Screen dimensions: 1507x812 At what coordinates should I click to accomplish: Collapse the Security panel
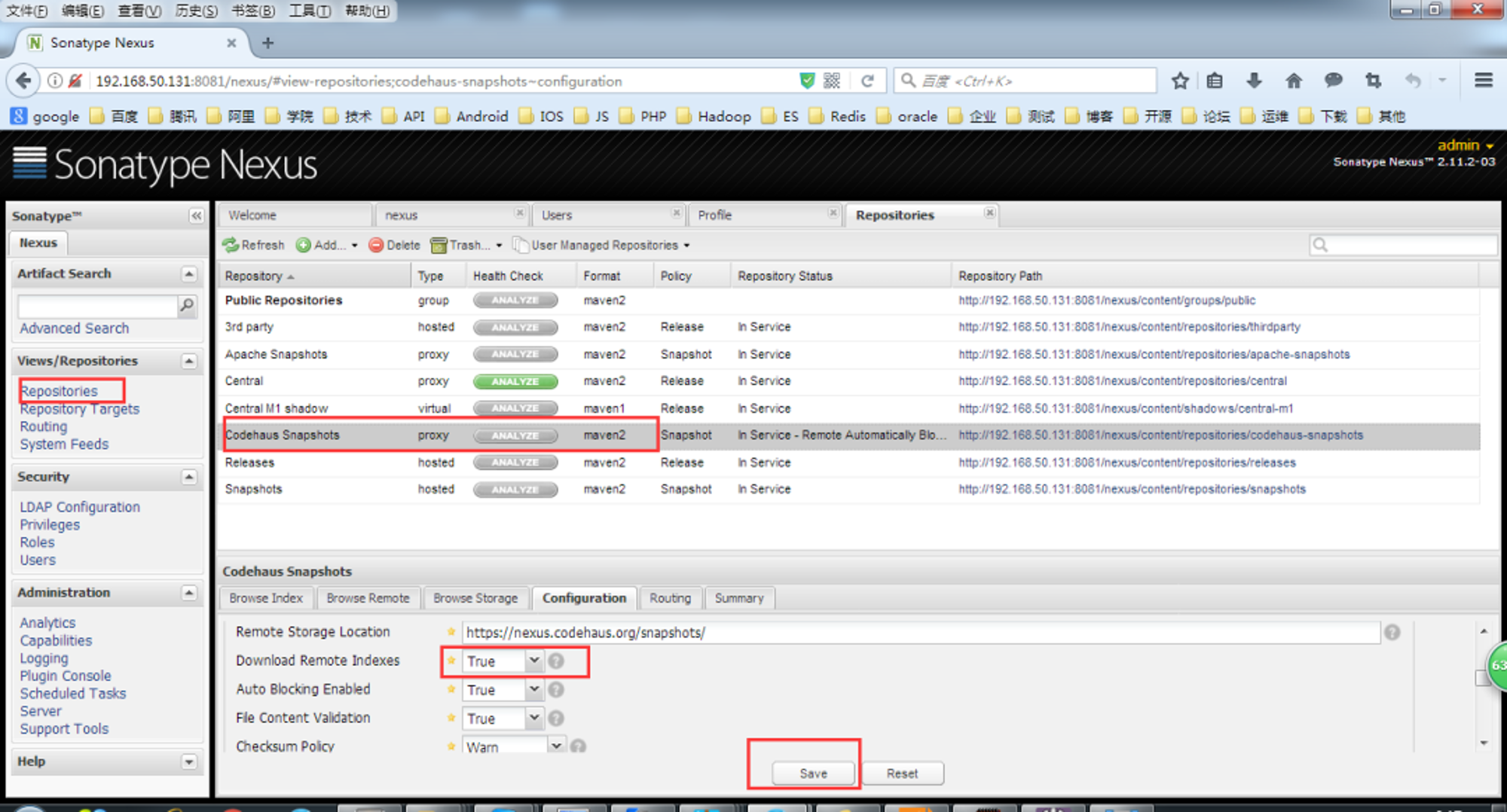coord(189,477)
